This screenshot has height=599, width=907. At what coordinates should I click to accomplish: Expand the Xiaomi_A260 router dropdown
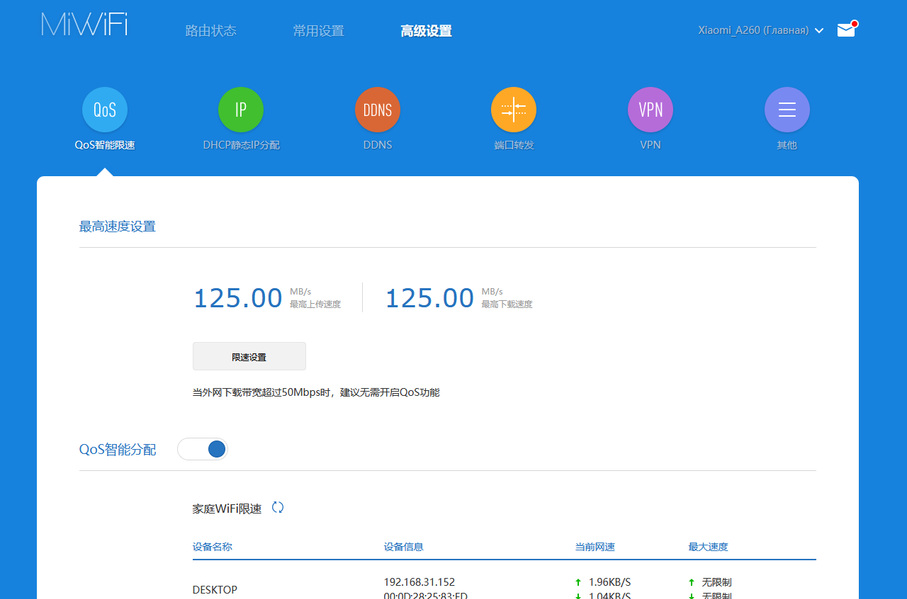(760, 30)
